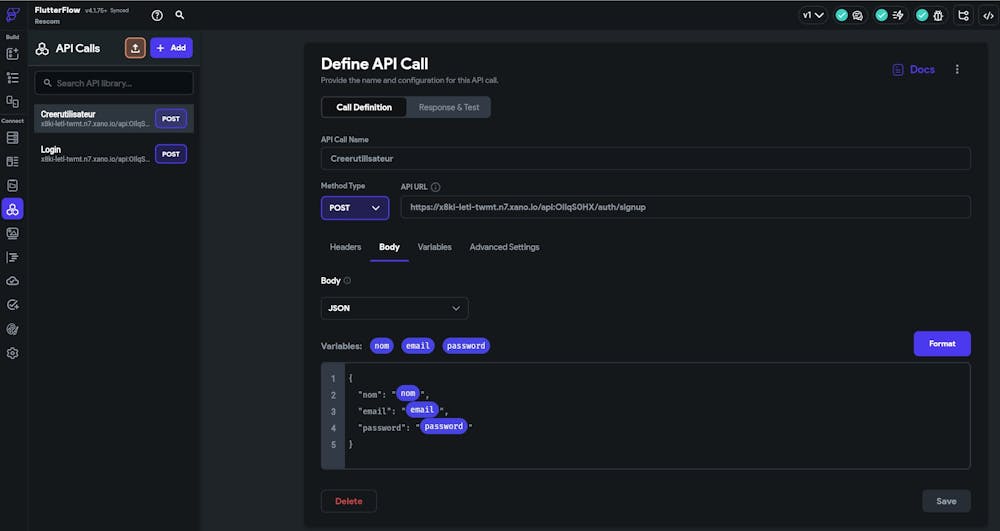This screenshot has height=531, width=1000.
Task: Open the Widget Tree sidebar icon
Action: click(13, 77)
